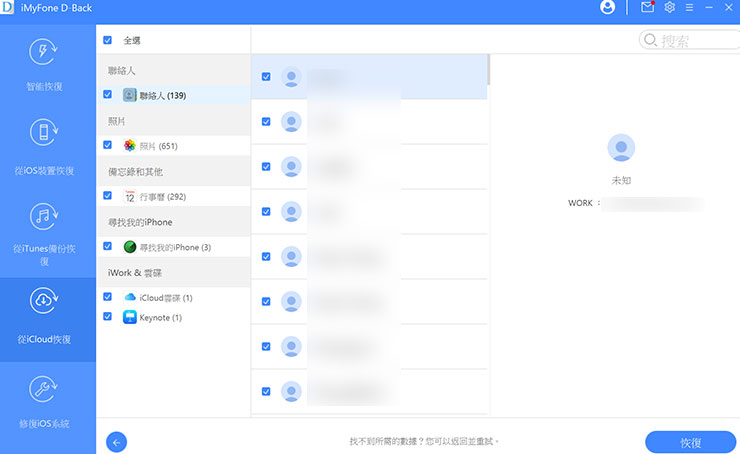This screenshot has height=454, width=740.
Task: Minimize the D-Back window
Action: click(709, 8)
